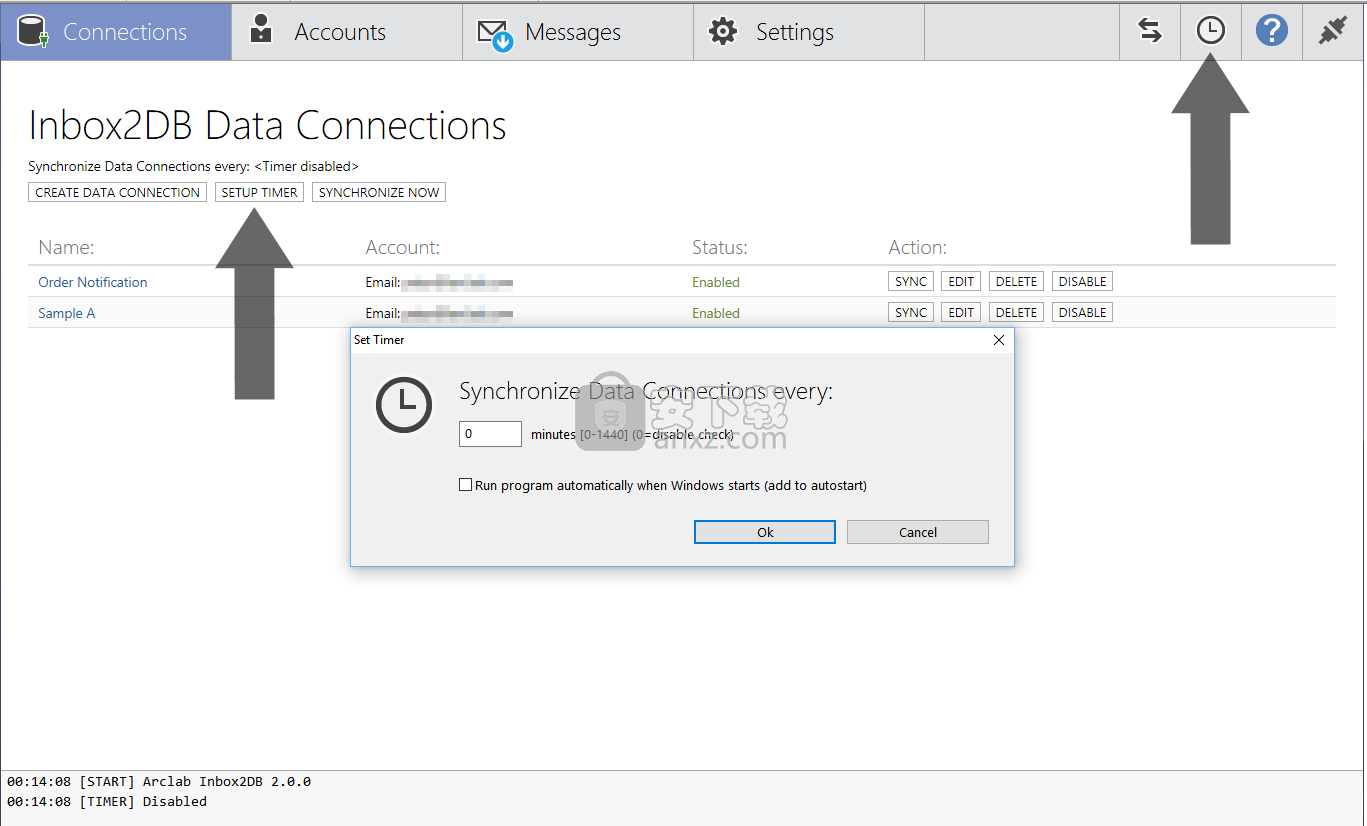The image size is (1367, 826).
Task: Click SYNCHRONIZE NOW button
Action: pos(379,192)
